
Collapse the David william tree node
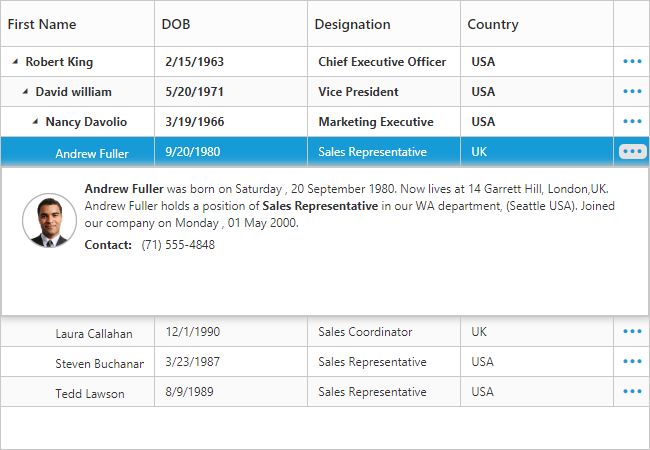(25, 92)
